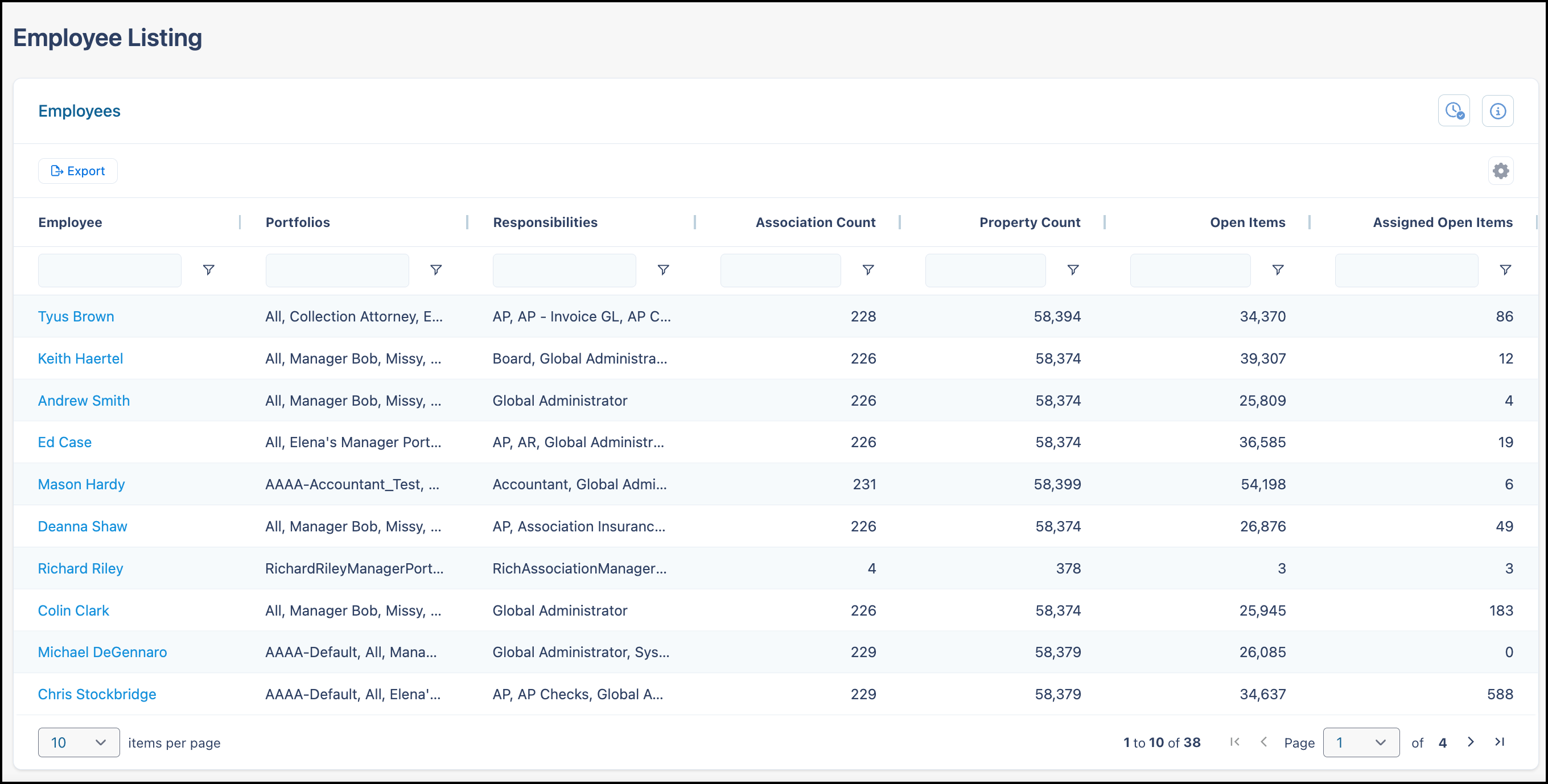The width and height of the screenshot is (1548, 784).
Task: Focus the Open Items filter field
Action: coord(1191,270)
